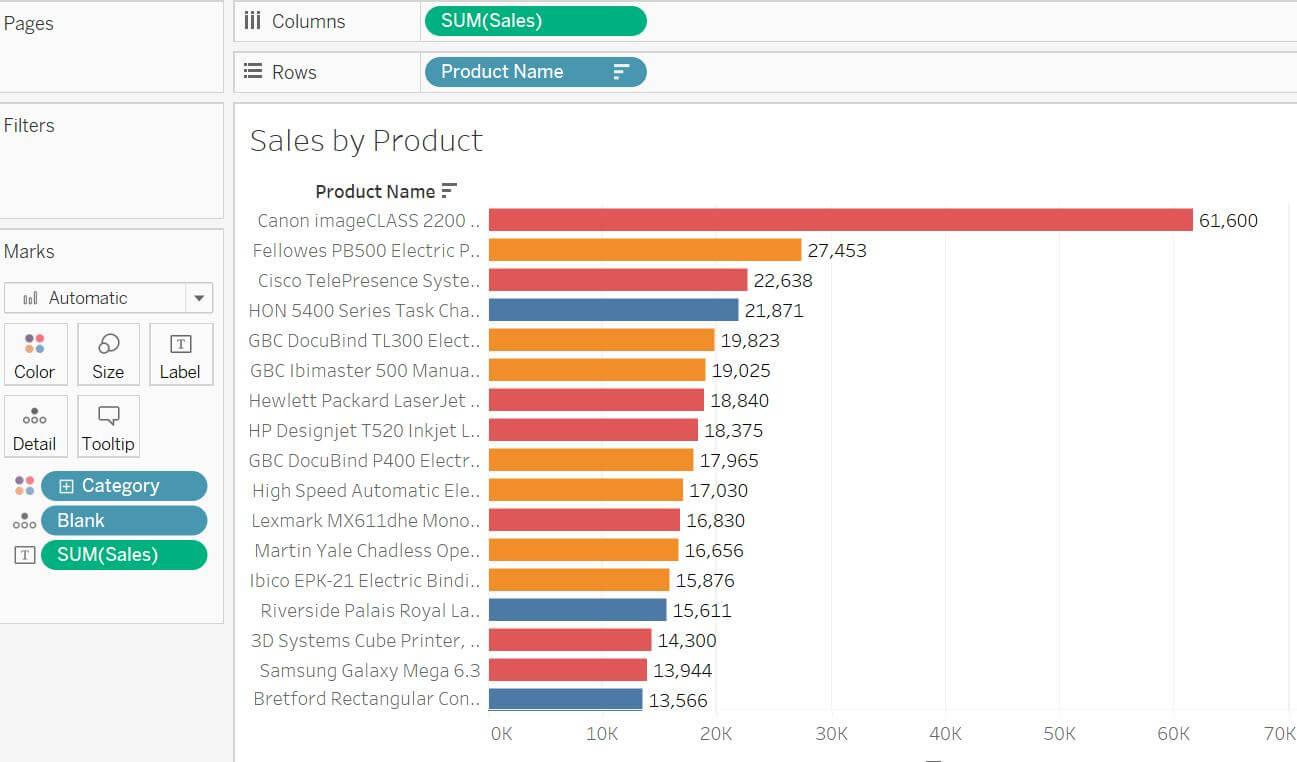Image resolution: width=1297 pixels, height=762 pixels.
Task: Open the Size marks card
Action: pyautogui.click(x=108, y=355)
